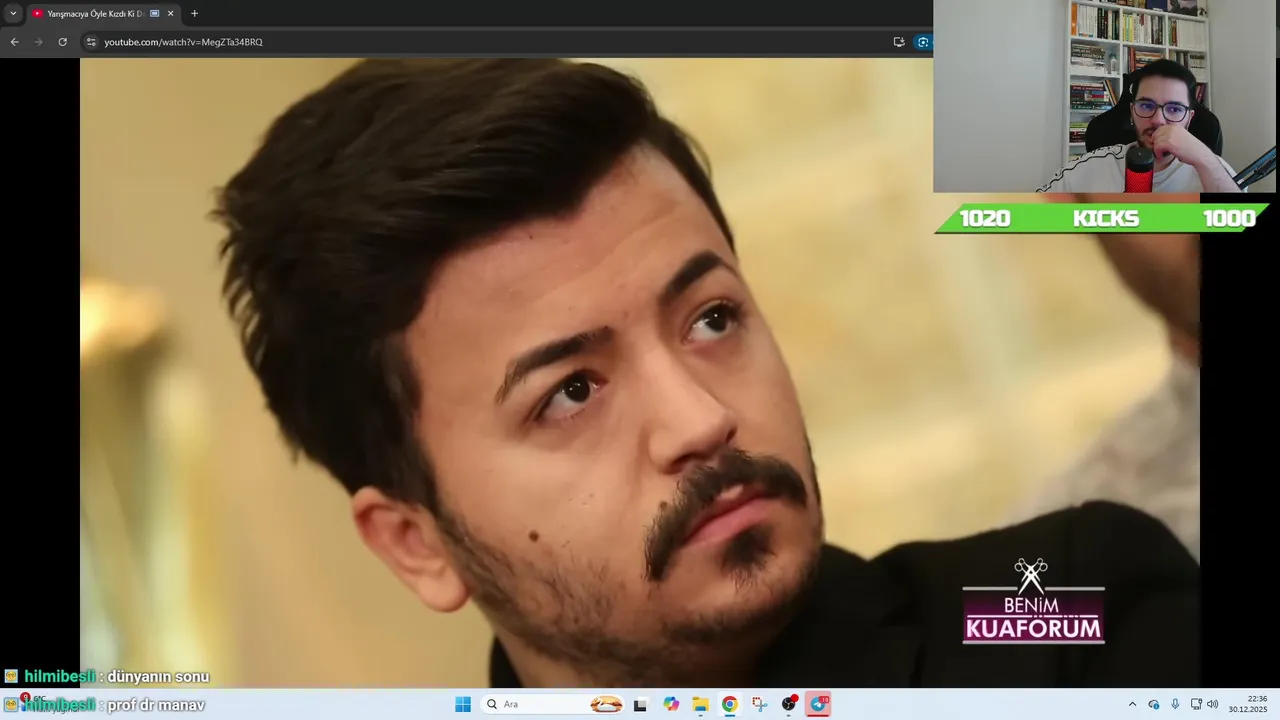
Task: Open the tab search dropdown arrow
Action: pyautogui.click(x=13, y=14)
